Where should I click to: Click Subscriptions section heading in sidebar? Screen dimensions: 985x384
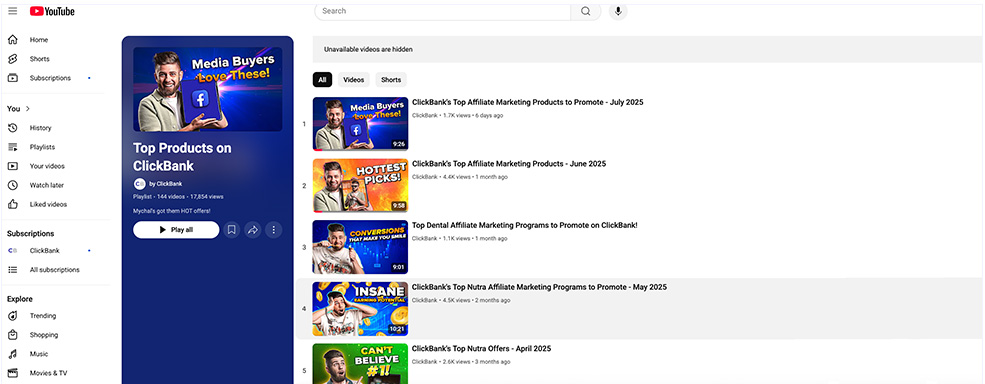pos(30,234)
